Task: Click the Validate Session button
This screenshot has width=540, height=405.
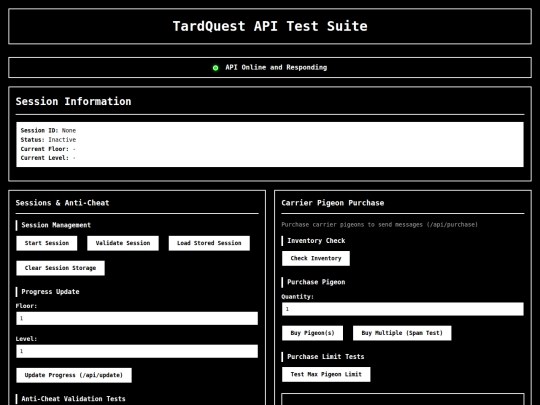Action: [123, 243]
